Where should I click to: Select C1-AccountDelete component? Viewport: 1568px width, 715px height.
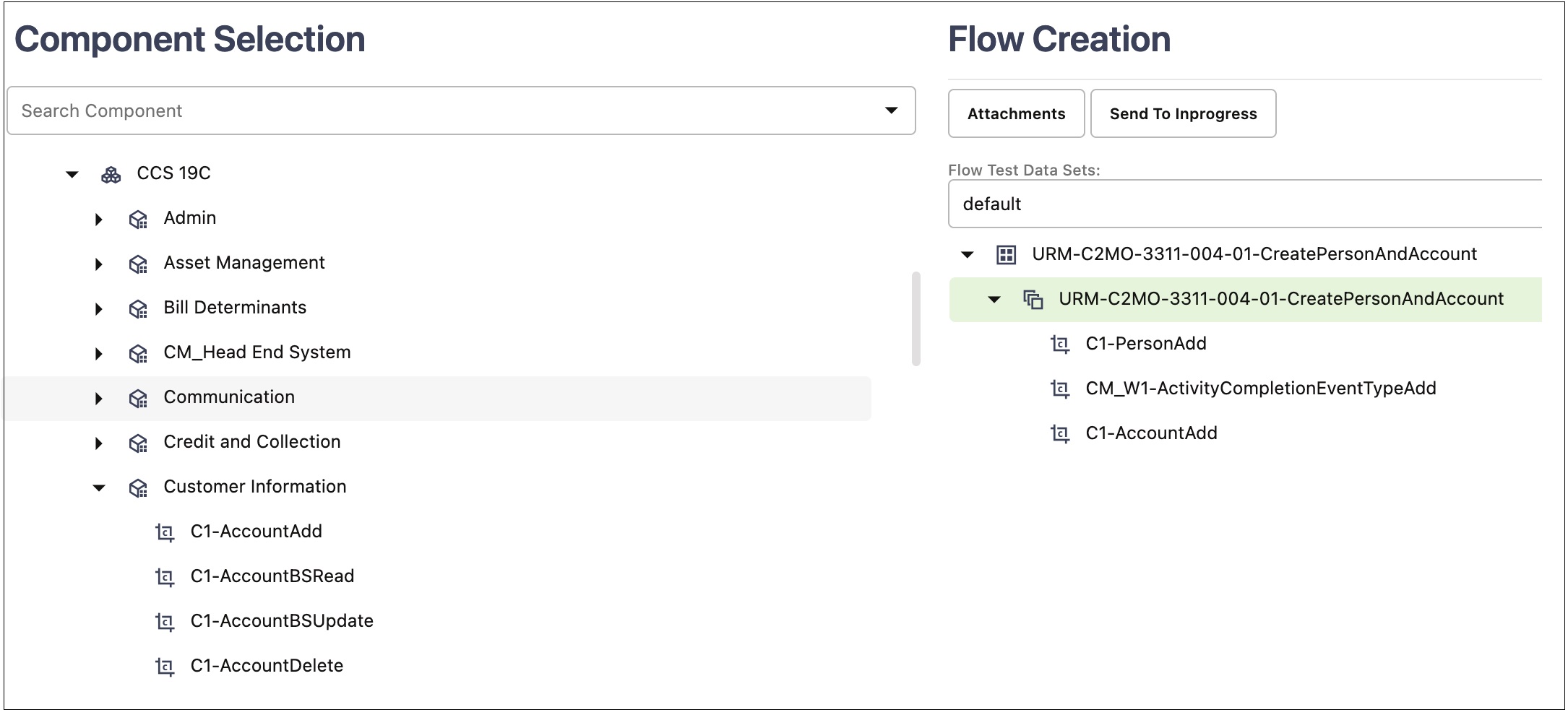pos(267,666)
